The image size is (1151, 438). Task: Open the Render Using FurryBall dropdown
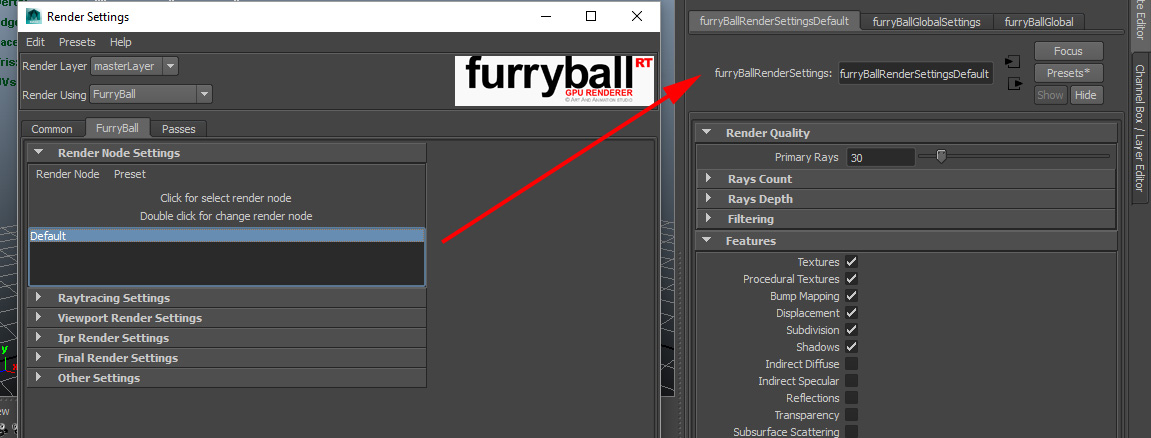click(x=151, y=94)
